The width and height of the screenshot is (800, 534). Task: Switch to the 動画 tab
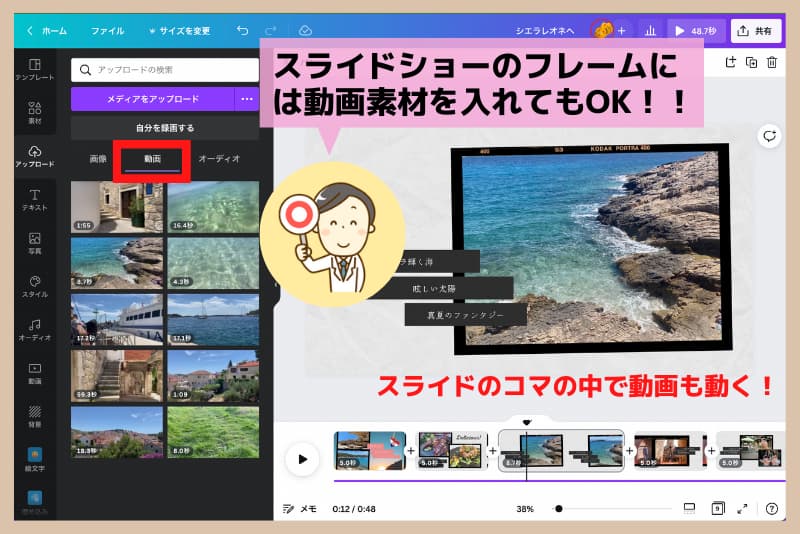(152, 159)
